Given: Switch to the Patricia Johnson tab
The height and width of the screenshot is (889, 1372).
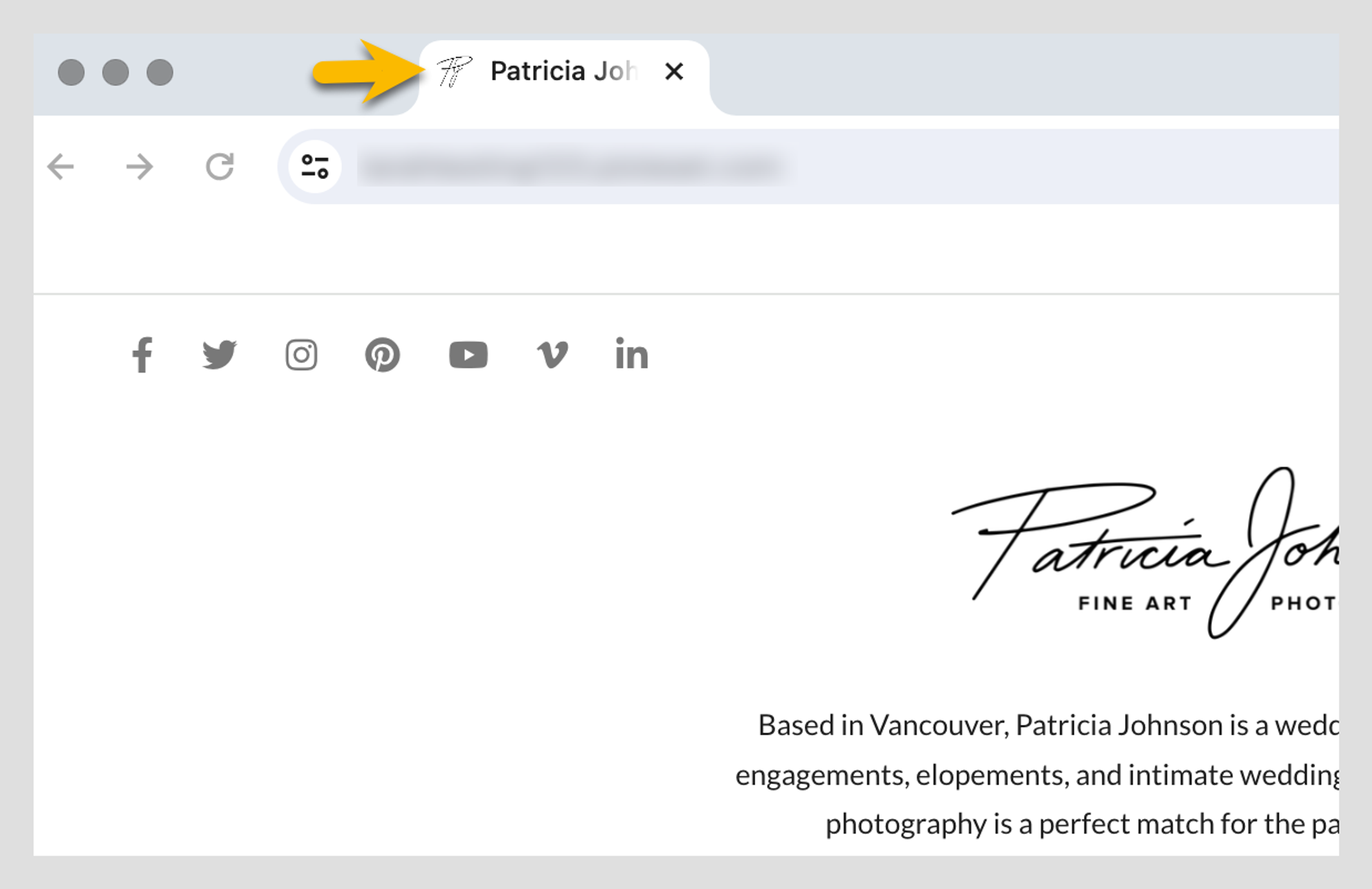Looking at the screenshot, I should tap(563, 71).
